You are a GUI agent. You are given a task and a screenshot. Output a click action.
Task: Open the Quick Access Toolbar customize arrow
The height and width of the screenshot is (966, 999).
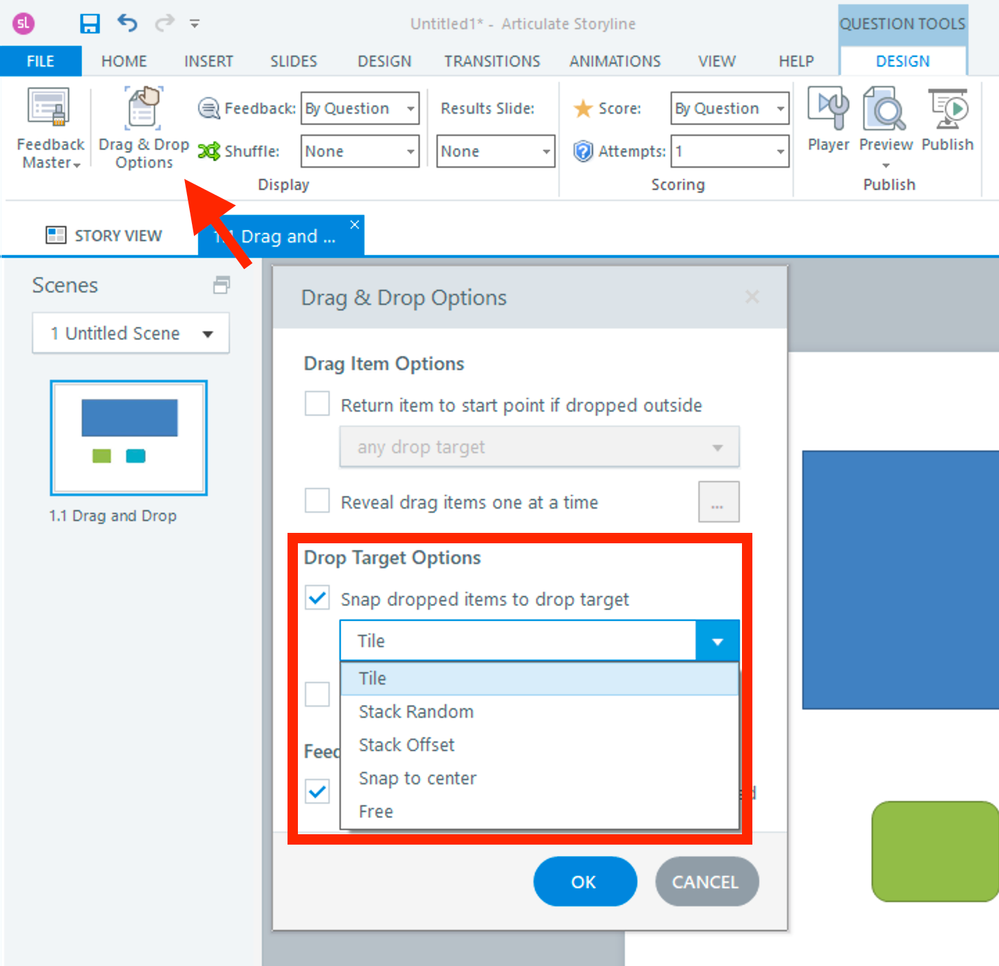click(x=195, y=24)
